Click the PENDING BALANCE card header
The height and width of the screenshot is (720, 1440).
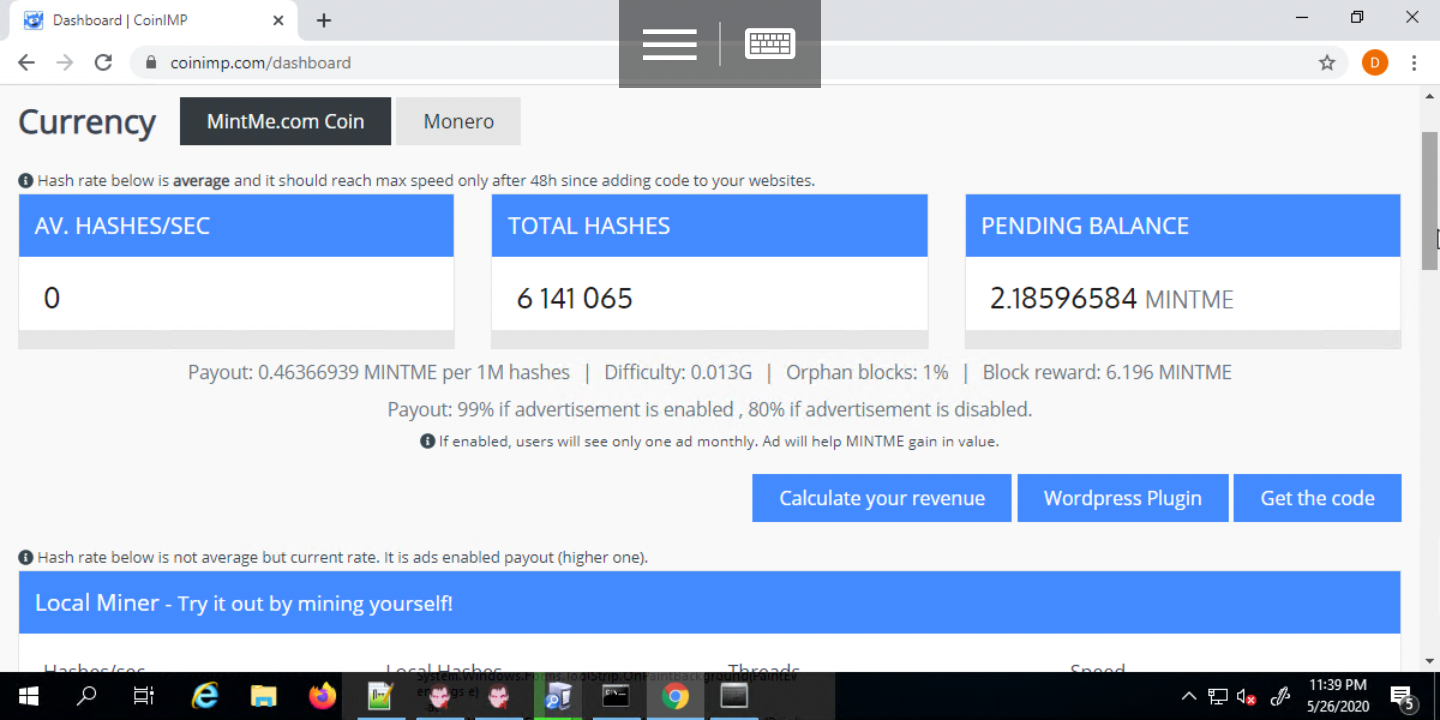(x=1183, y=225)
